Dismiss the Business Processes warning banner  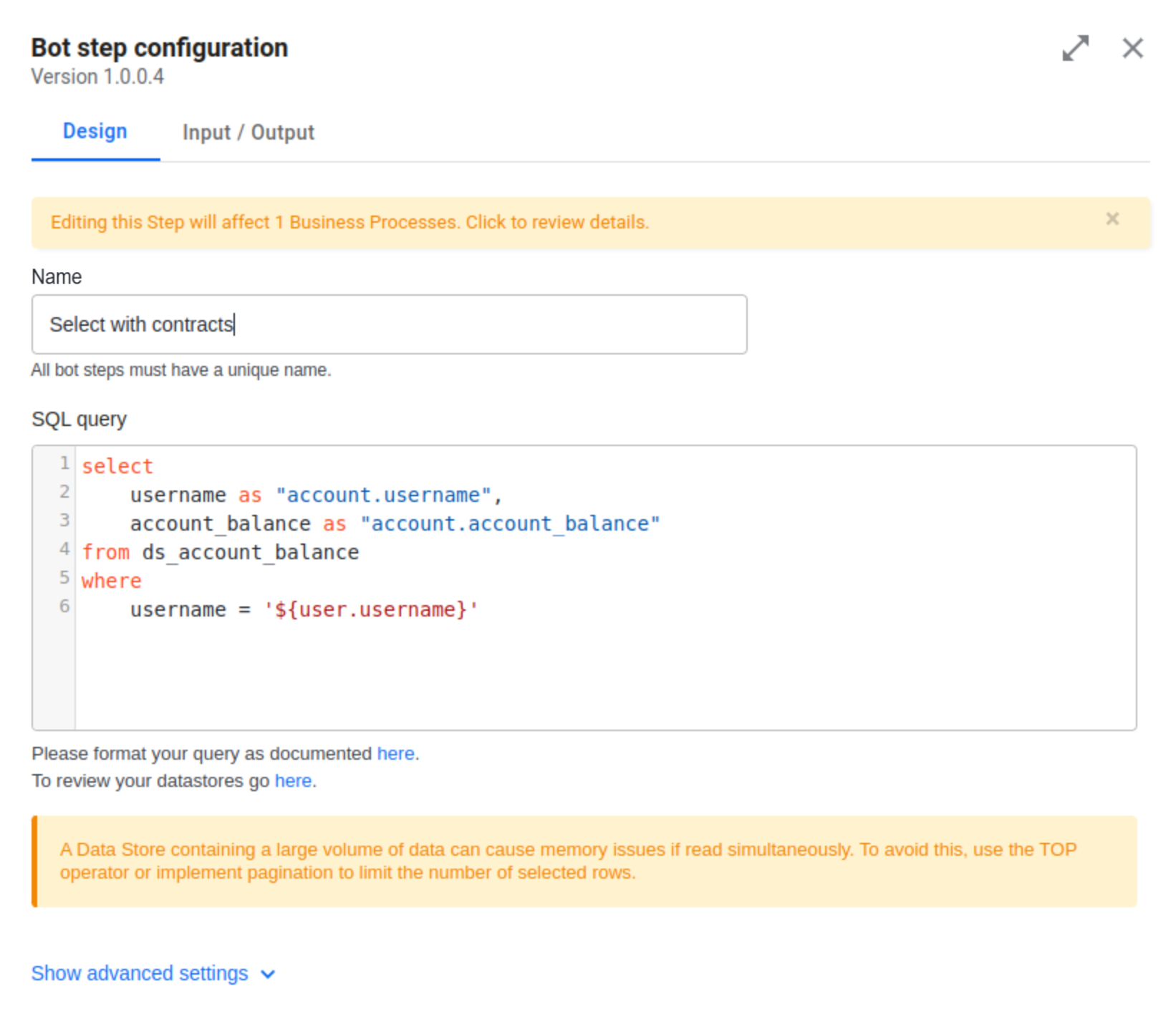click(x=1112, y=219)
